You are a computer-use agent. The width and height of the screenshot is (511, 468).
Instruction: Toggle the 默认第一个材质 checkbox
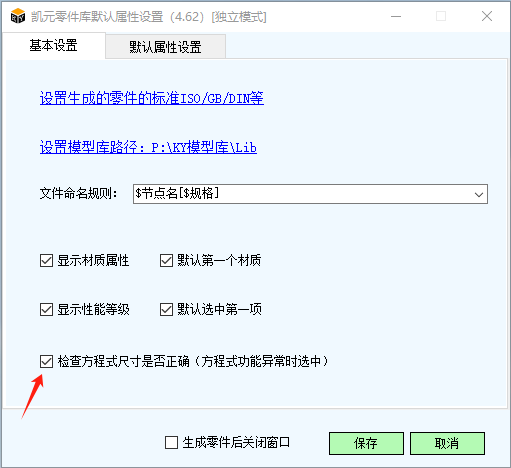pos(166,261)
